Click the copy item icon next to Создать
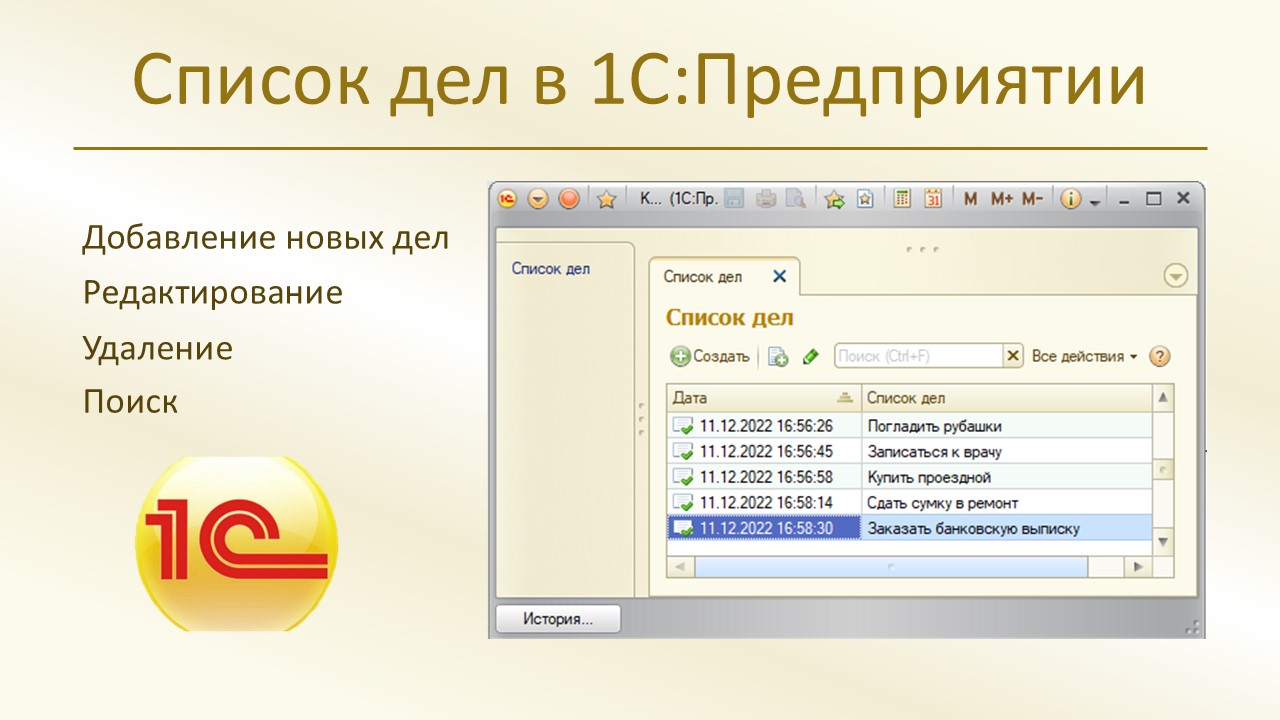The height and width of the screenshot is (720, 1280). click(x=778, y=356)
